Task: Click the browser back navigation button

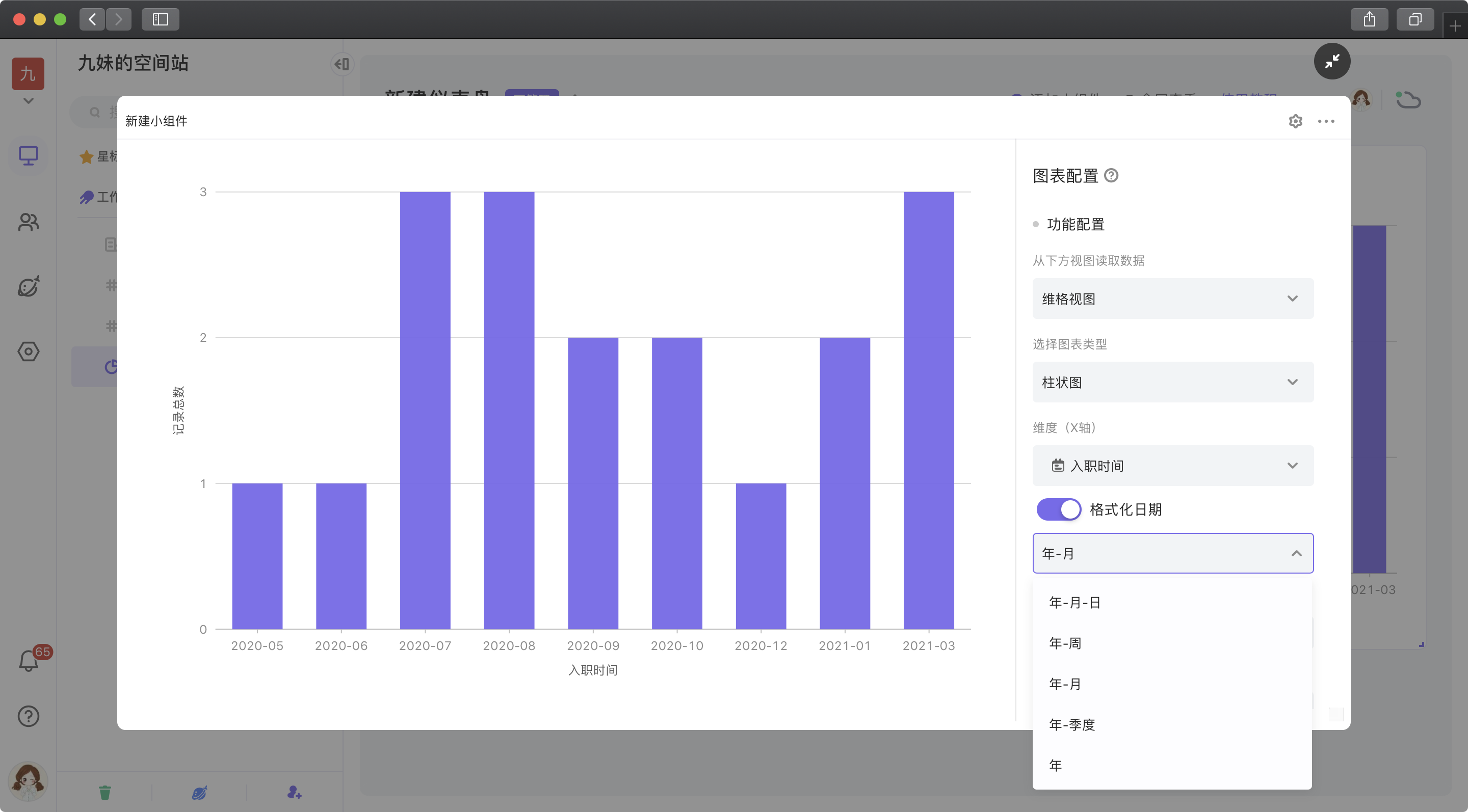Action: click(x=92, y=19)
